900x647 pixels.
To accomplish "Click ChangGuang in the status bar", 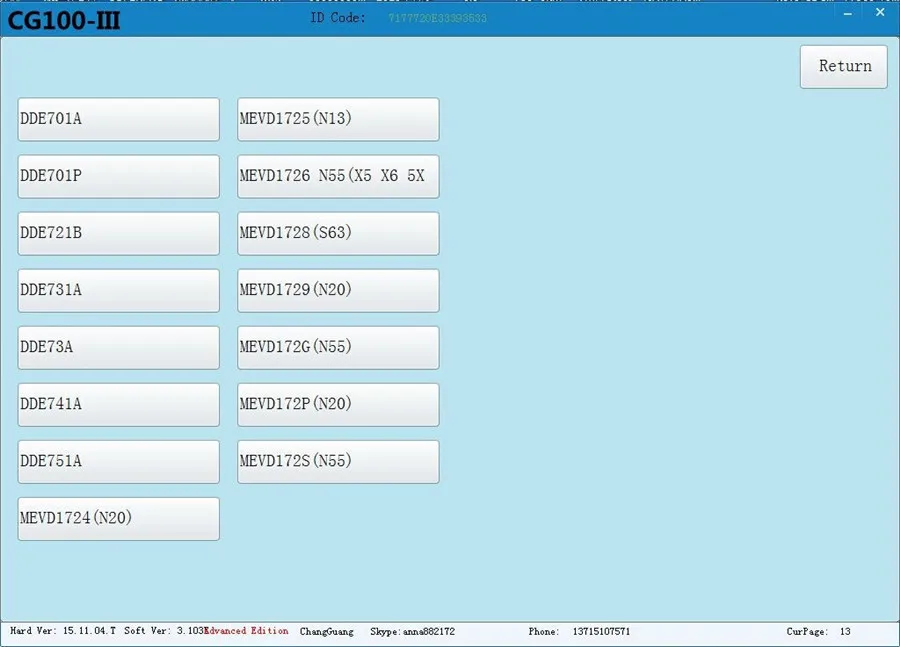I will [327, 631].
